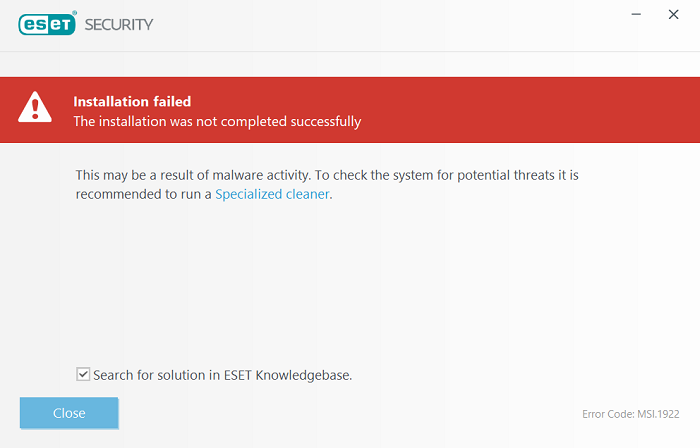This screenshot has width=700, height=448.
Task: Click the SECURITY title text
Action: (119, 23)
